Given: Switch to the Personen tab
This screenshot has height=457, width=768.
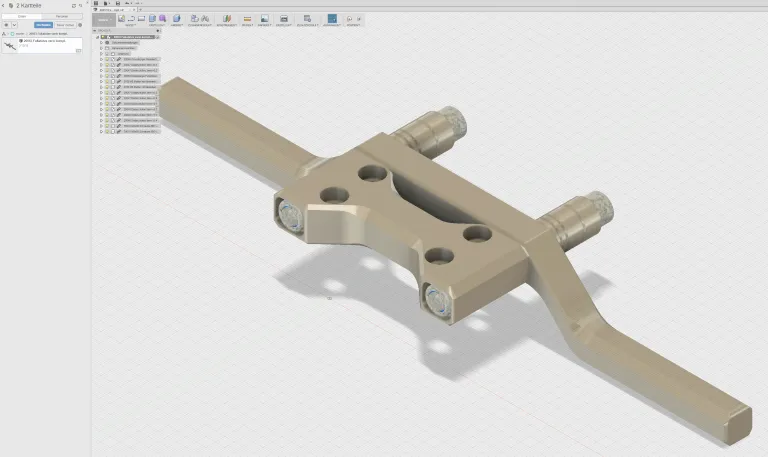Looking at the screenshot, I should (x=62, y=16).
